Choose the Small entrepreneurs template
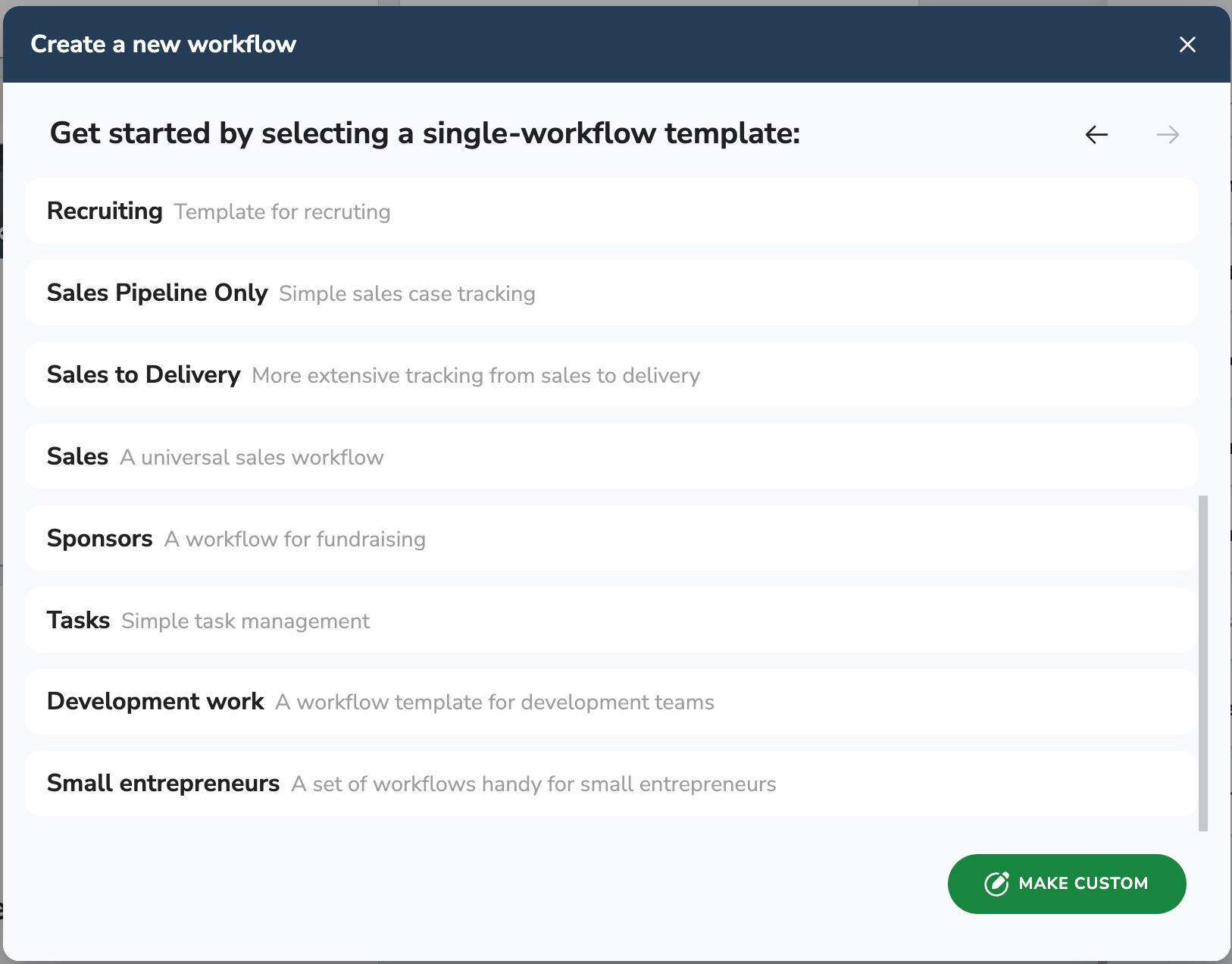This screenshot has height=964, width=1232. (163, 784)
